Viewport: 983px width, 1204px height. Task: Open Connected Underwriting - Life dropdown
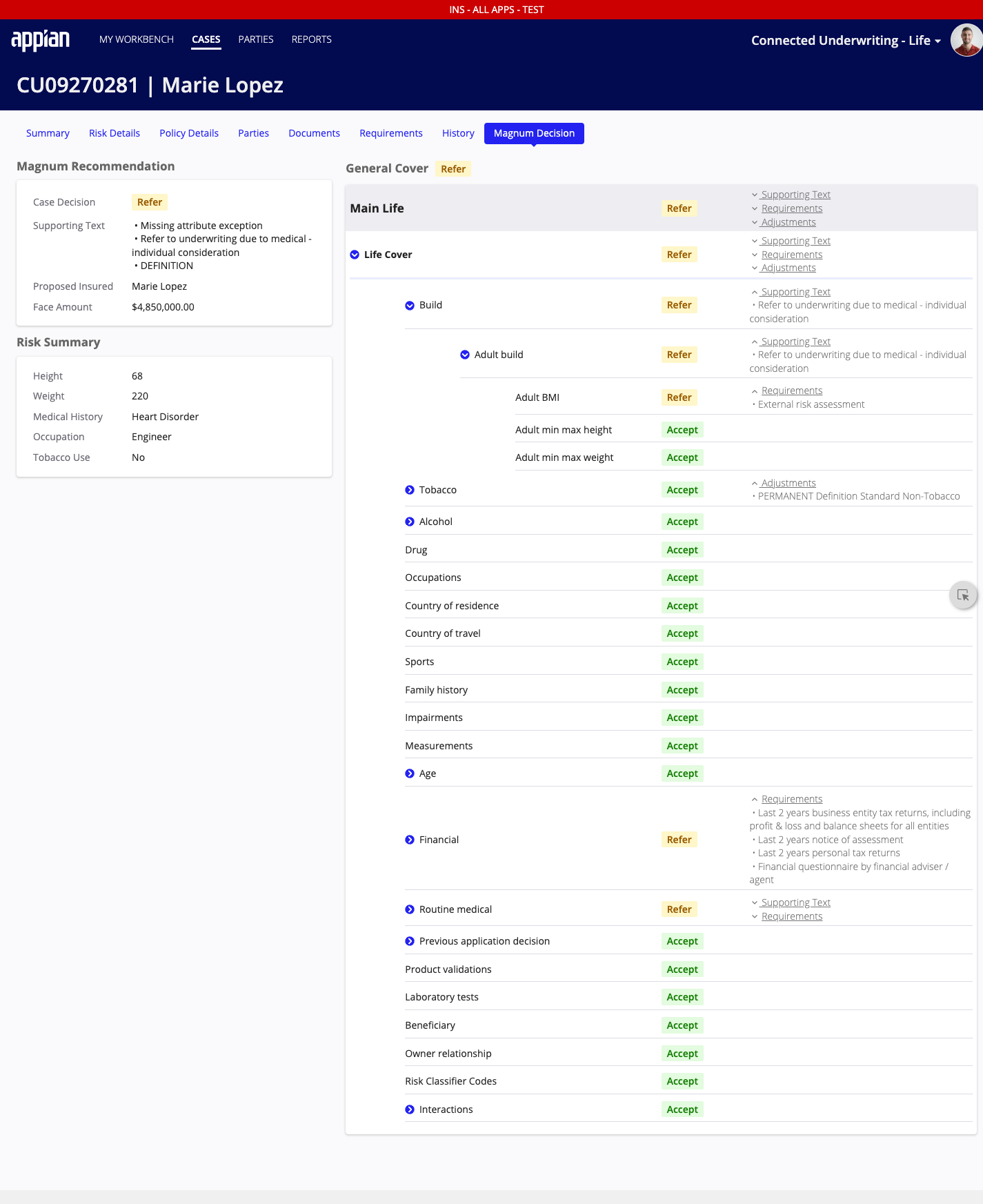(846, 40)
